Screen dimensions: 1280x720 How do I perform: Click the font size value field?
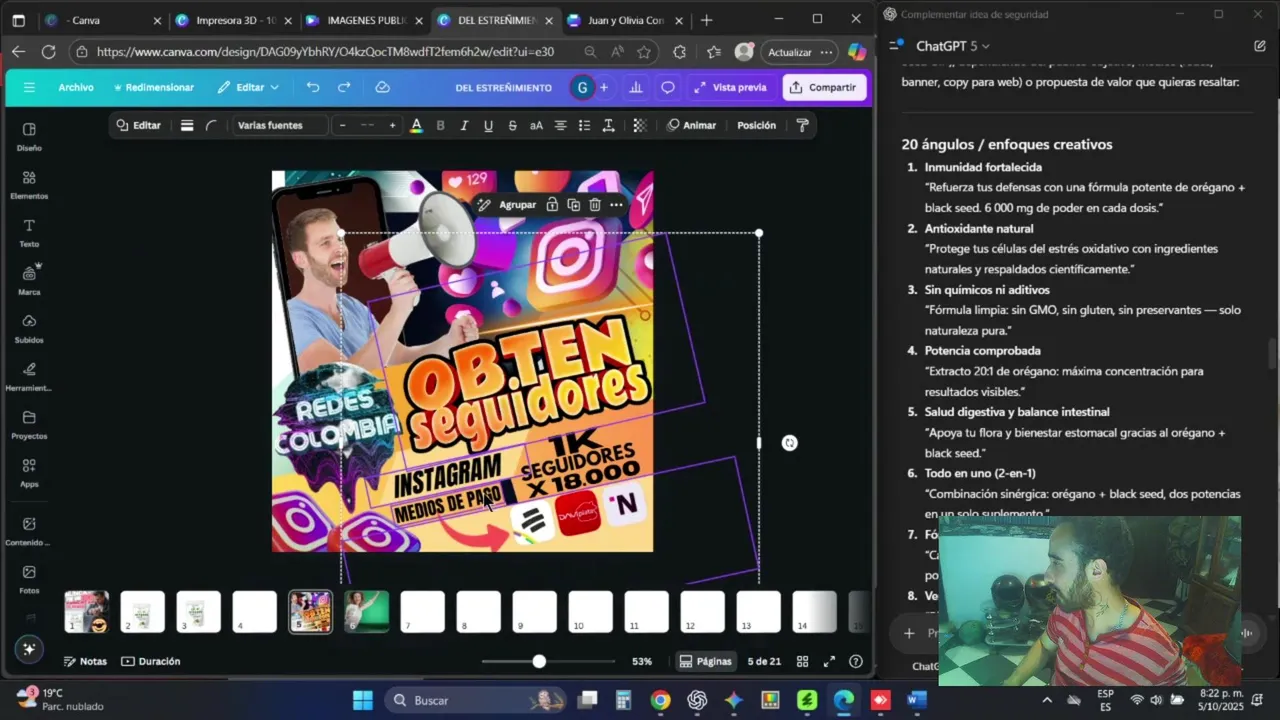pos(367,126)
